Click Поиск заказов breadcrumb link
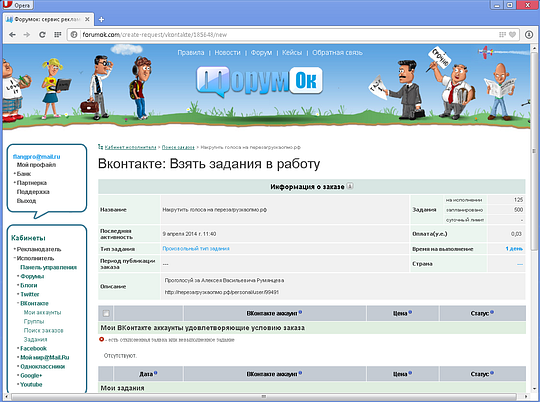The image size is (540, 402). [178, 147]
